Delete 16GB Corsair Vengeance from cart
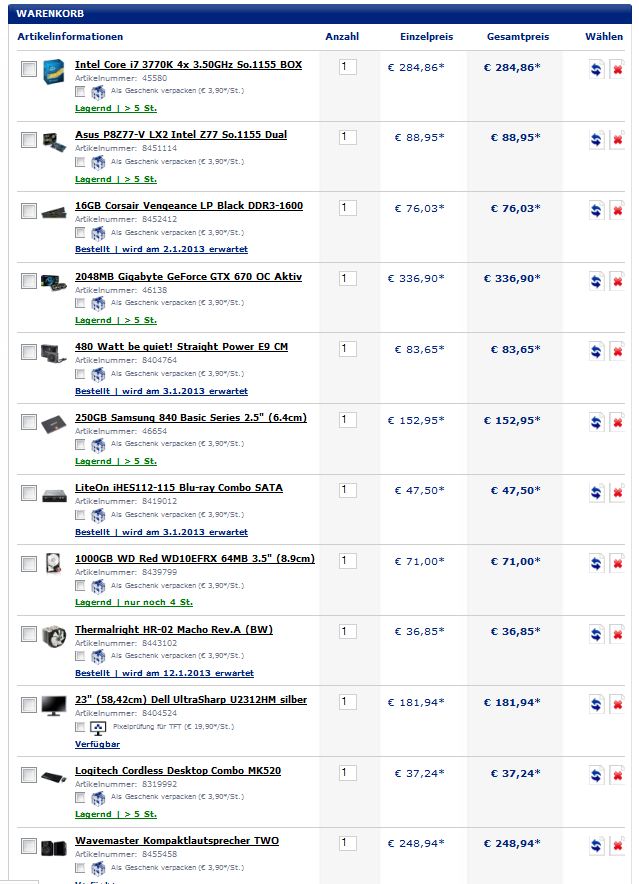This screenshot has height=884, width=639. pos(618,210)
